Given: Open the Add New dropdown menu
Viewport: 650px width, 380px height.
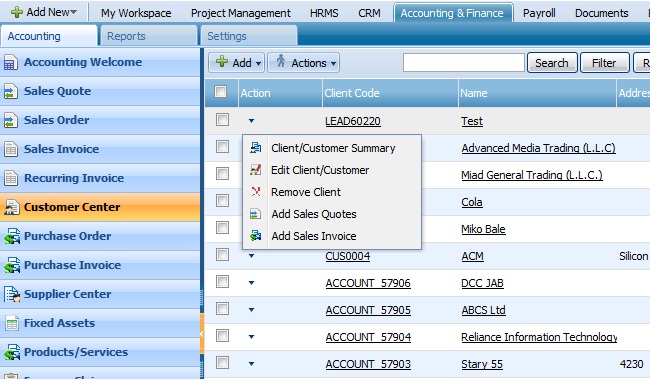Looking at the screenshot, I should 44,12.
